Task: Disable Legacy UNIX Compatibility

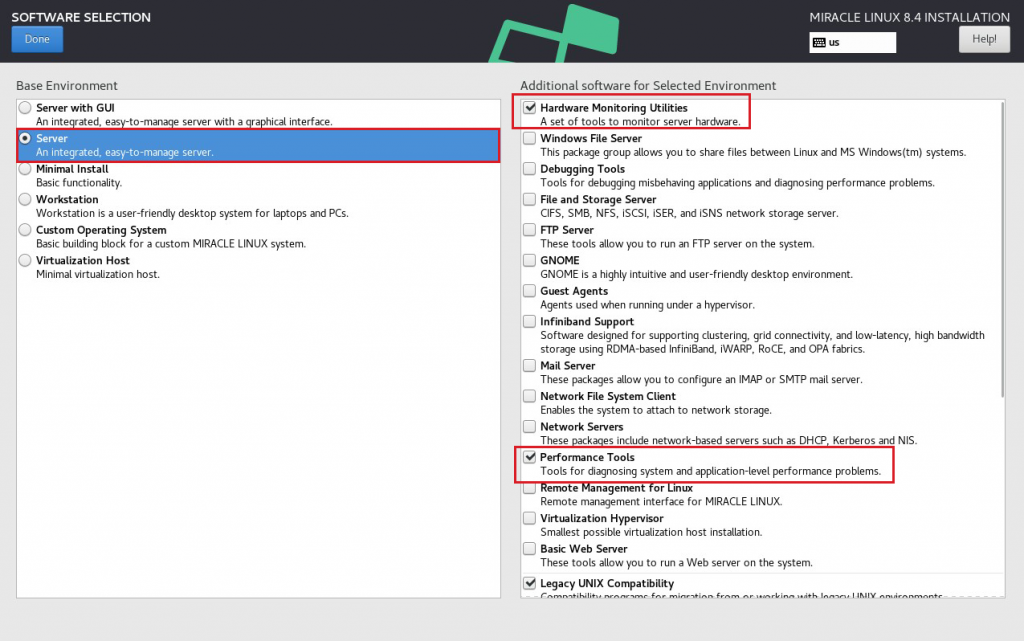Action: tap(529, 583)
